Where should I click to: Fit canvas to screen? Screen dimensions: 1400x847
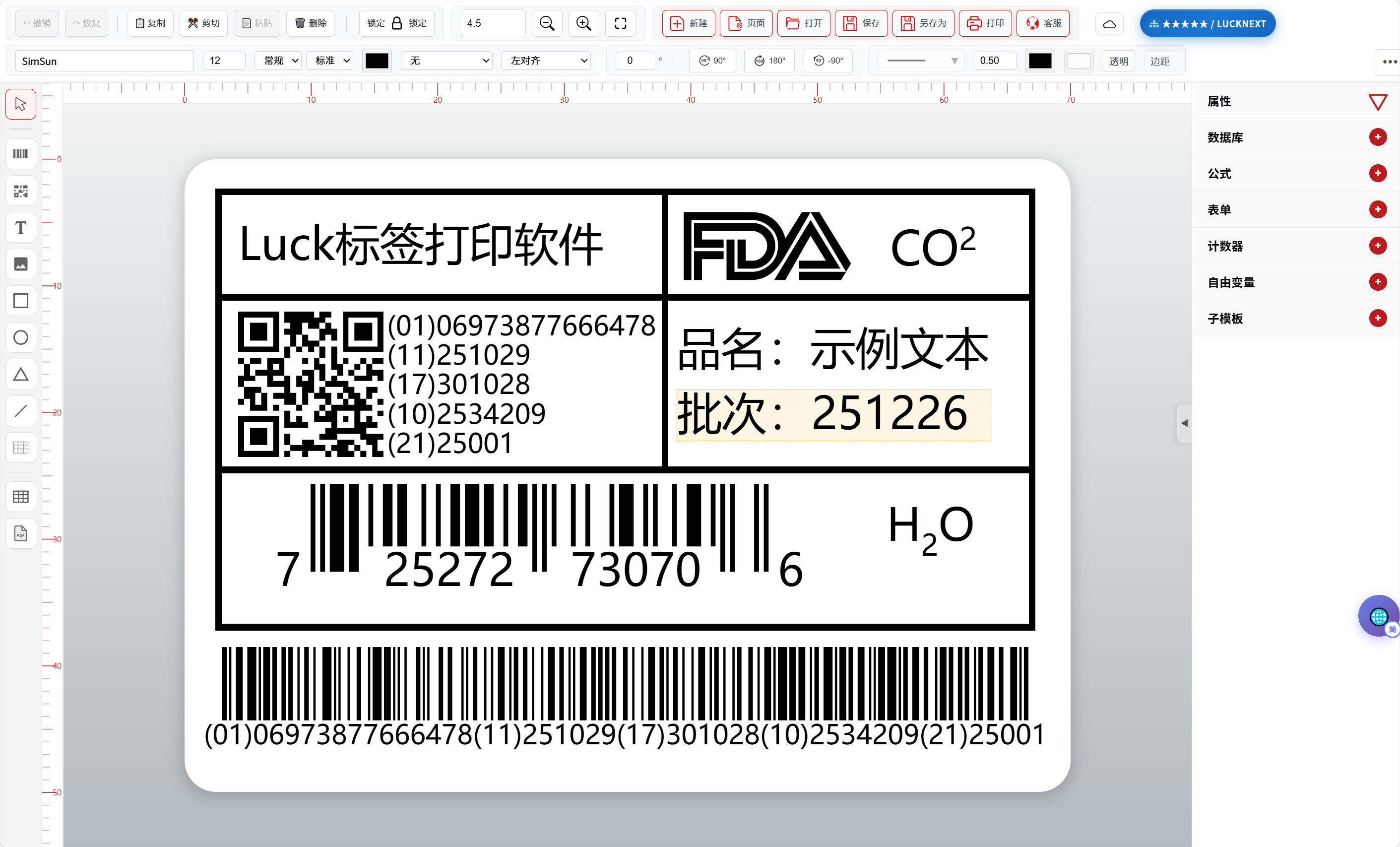[621, 23]
